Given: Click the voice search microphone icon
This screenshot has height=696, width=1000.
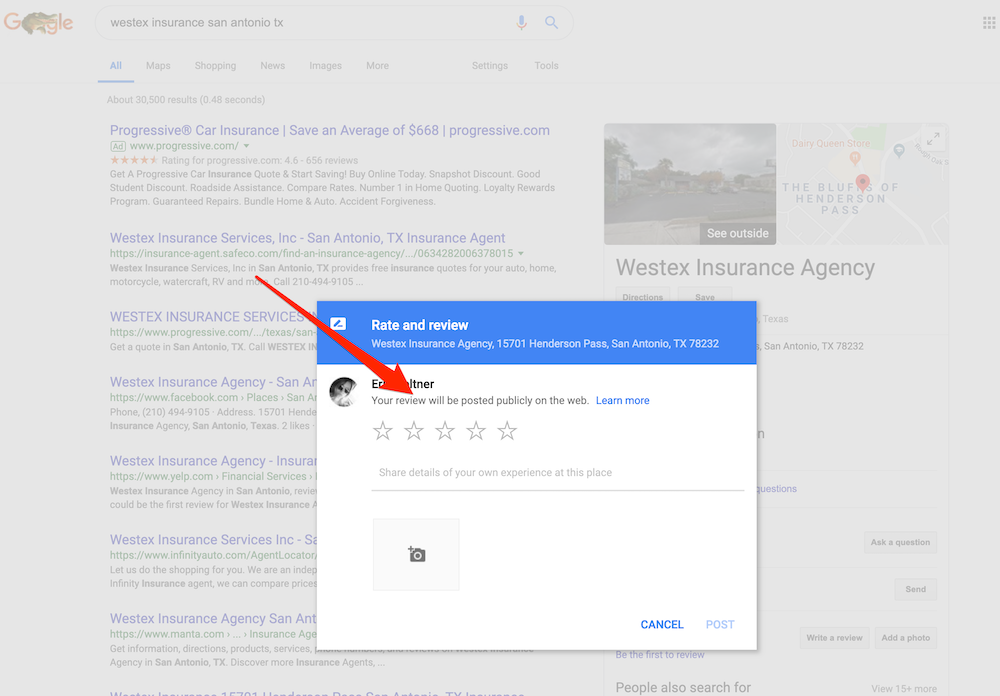Looking at the screenshot, I should coord(522,23).
